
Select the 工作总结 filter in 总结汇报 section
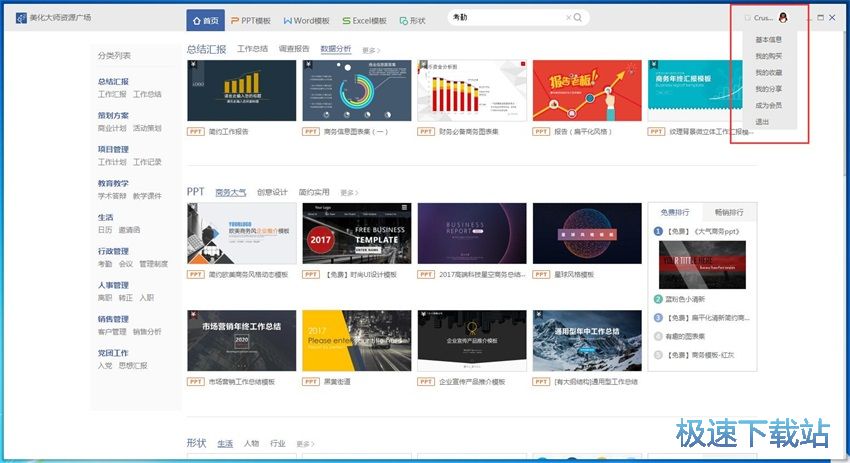pos(253,49)
